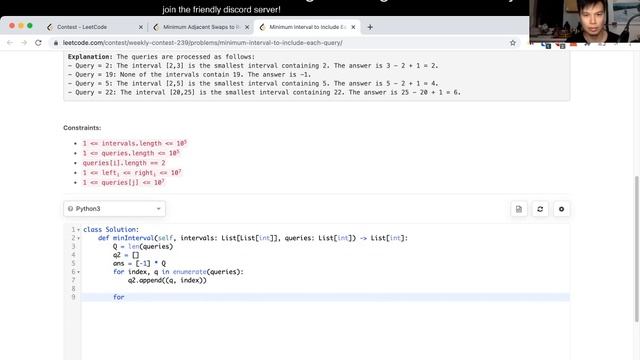
Task: Open the code template document icon
Action: click(x=519, y=209)
